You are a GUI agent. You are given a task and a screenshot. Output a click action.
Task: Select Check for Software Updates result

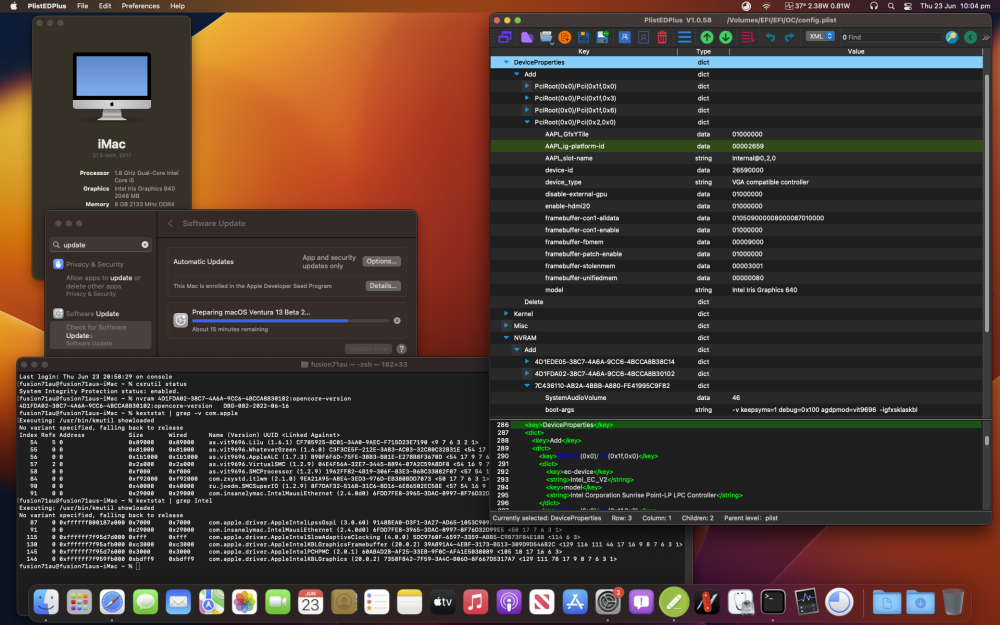point(101,335)
